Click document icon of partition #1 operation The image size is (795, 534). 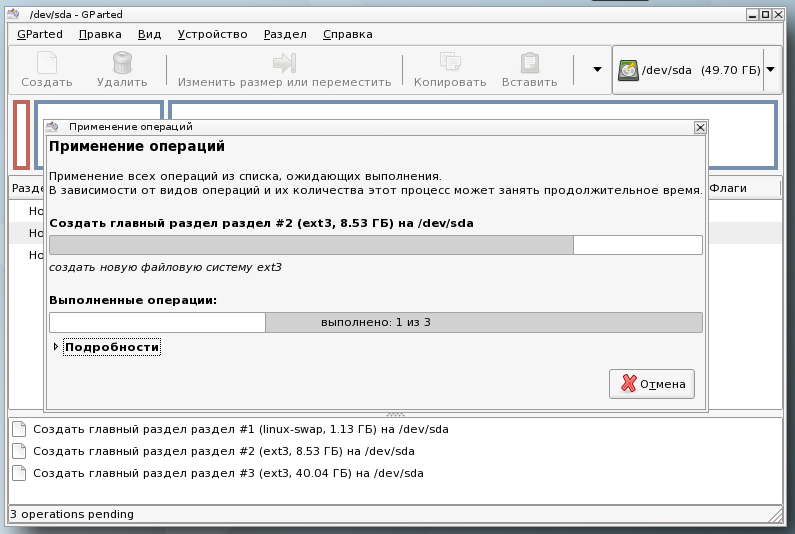coord(19,429)
